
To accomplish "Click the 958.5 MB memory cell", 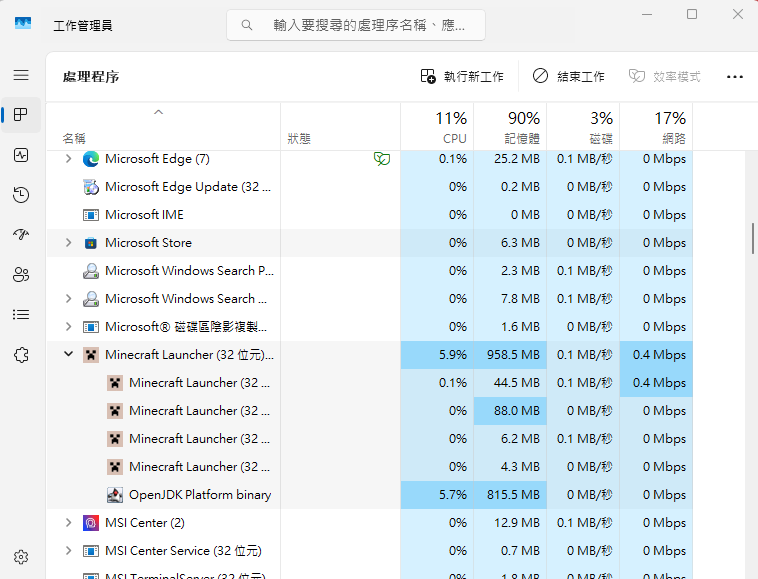I will tap(510, 355).
